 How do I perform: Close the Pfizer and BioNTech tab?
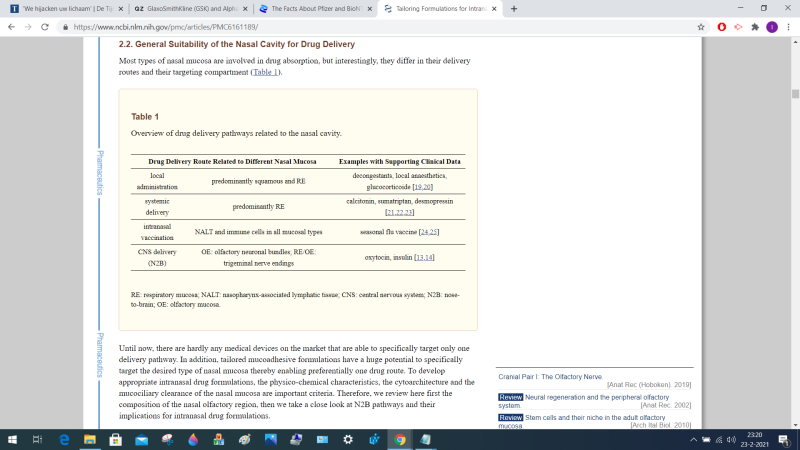370,9
